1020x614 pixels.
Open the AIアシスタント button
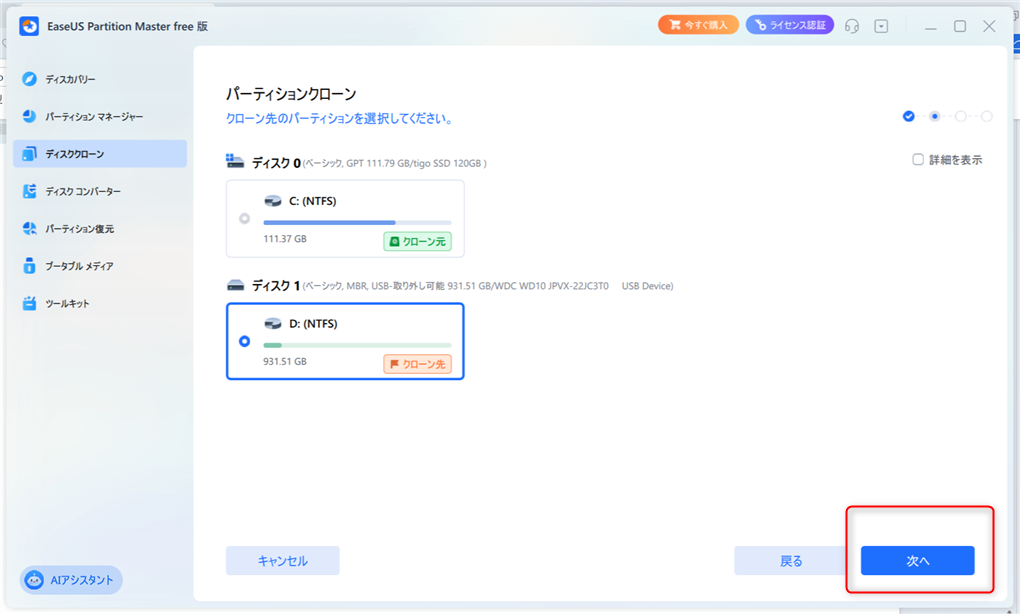point(72,580)
